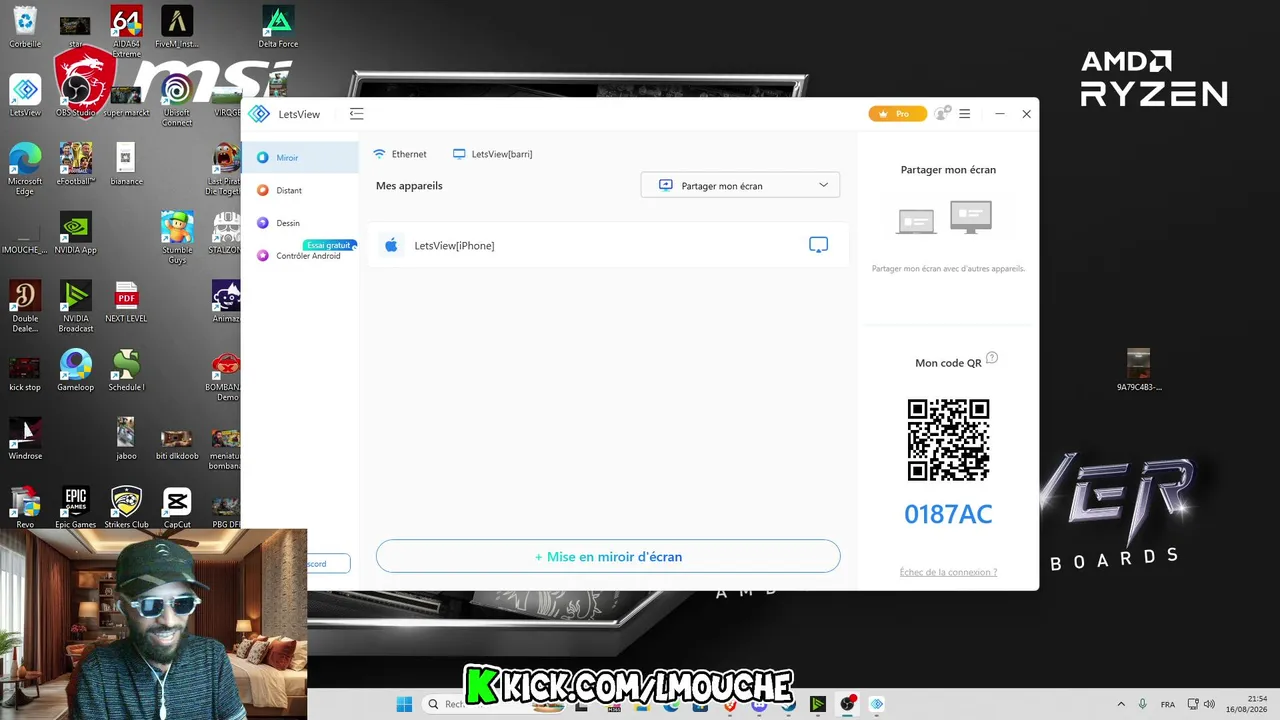Click the Mon code QR image
This screenshot has width=1280, height=720.
pyautogui.click(x=948, y=440)
